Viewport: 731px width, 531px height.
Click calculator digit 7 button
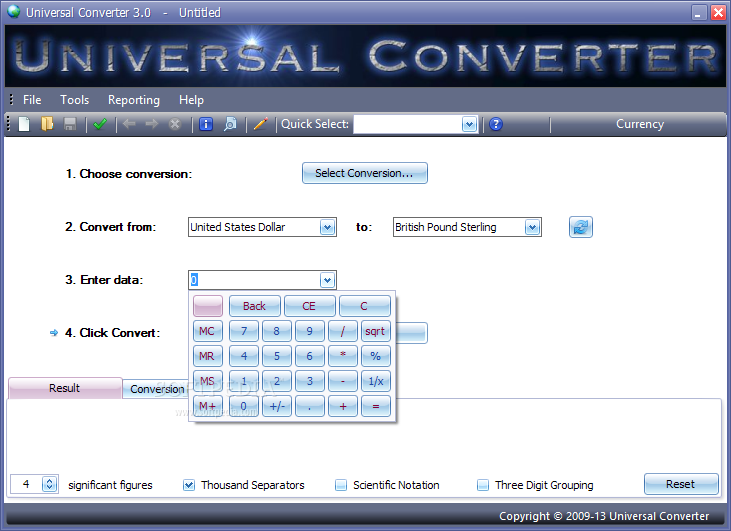click(244, 331)
